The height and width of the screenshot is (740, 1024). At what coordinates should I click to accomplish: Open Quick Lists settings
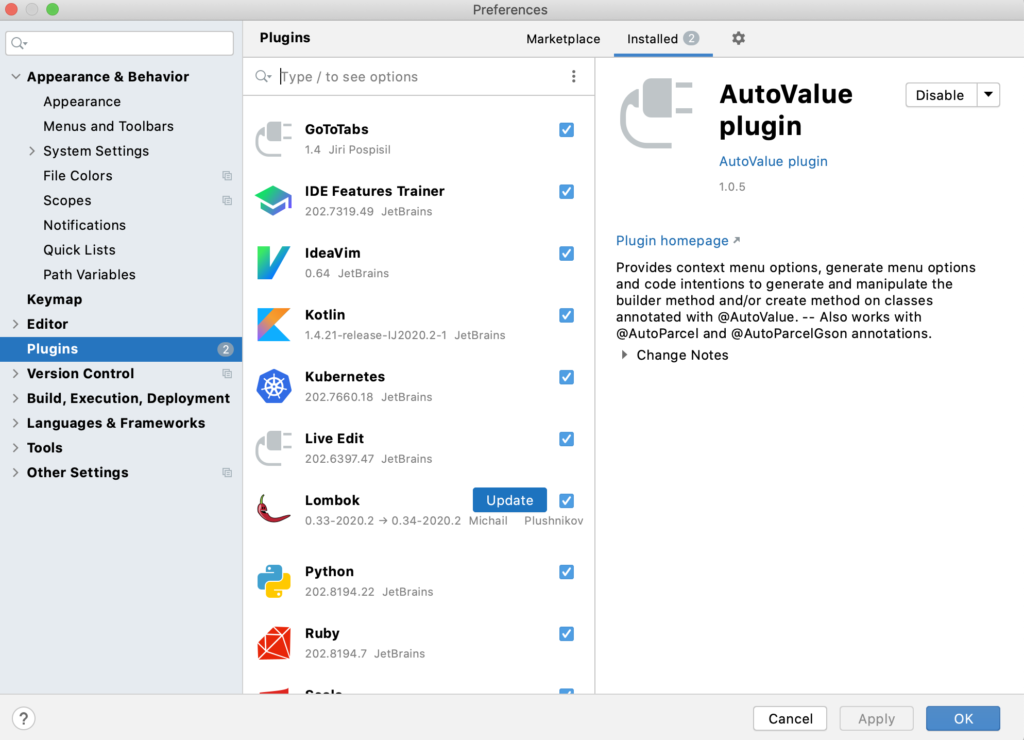(x=79, y=249)
